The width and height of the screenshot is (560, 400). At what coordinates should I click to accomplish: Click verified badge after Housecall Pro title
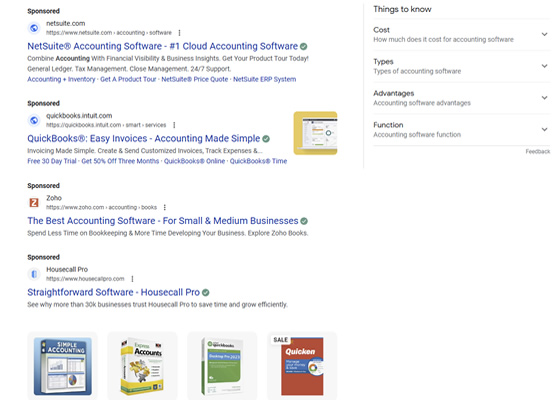pyautogui.click(x=206, y=292)
